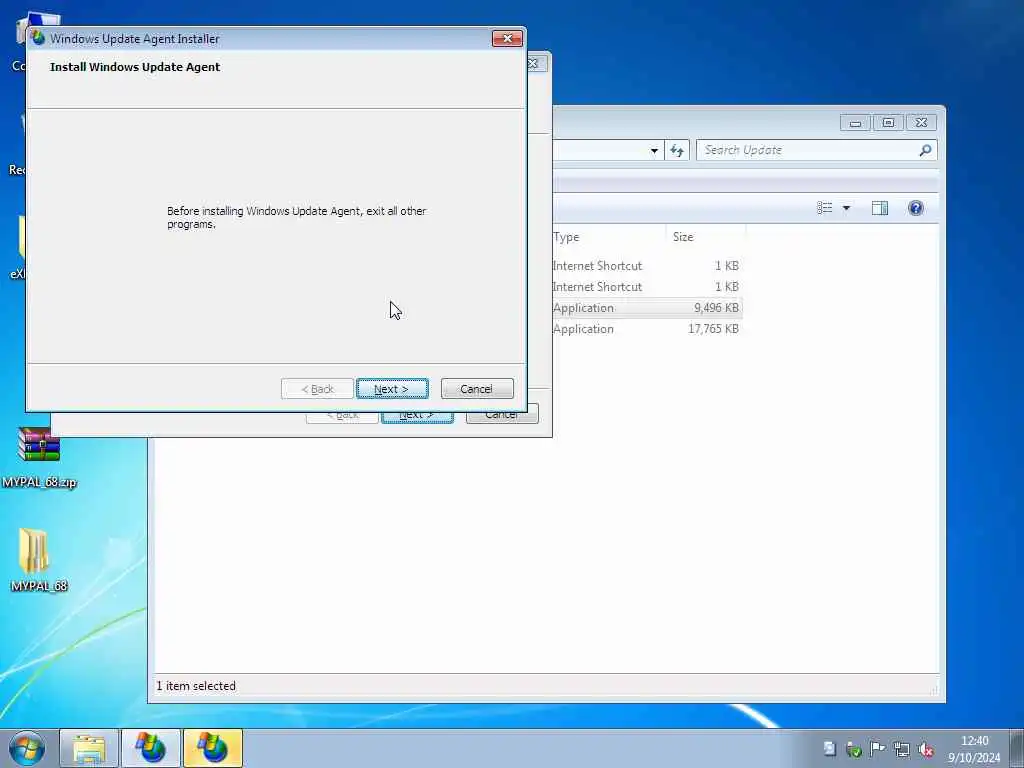Click Cancel in the rear installer dialog

coord(502,417)
